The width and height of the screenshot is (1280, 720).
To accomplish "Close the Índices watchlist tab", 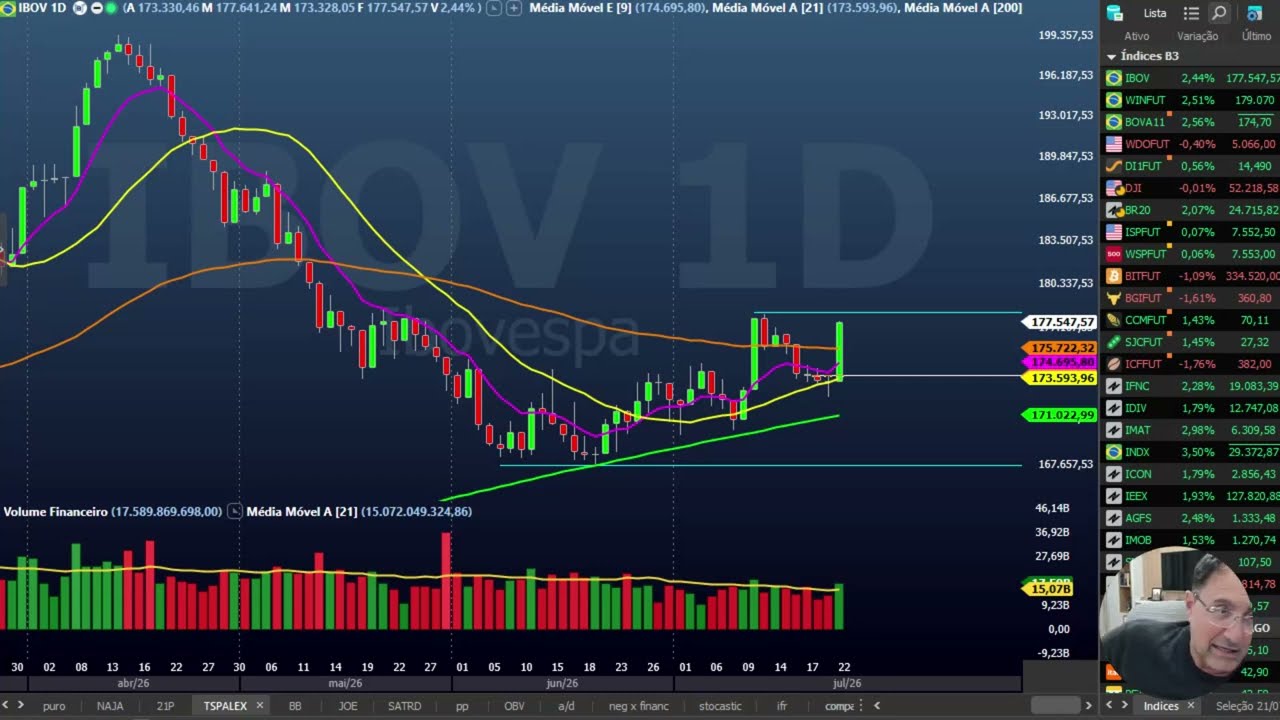I will [1192, 706].
